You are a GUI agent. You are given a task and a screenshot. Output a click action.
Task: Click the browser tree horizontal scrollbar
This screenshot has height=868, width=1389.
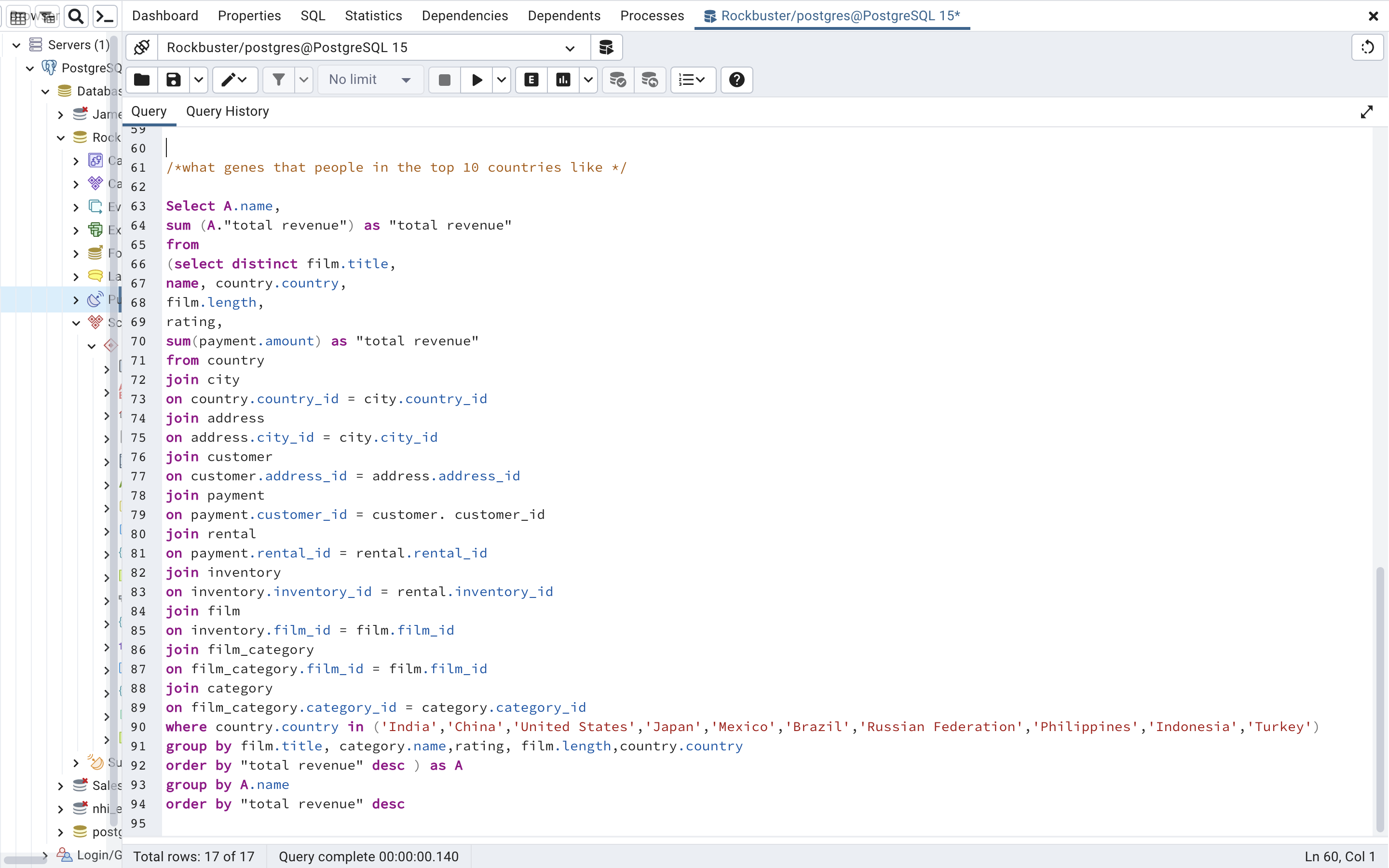point(25,859)
